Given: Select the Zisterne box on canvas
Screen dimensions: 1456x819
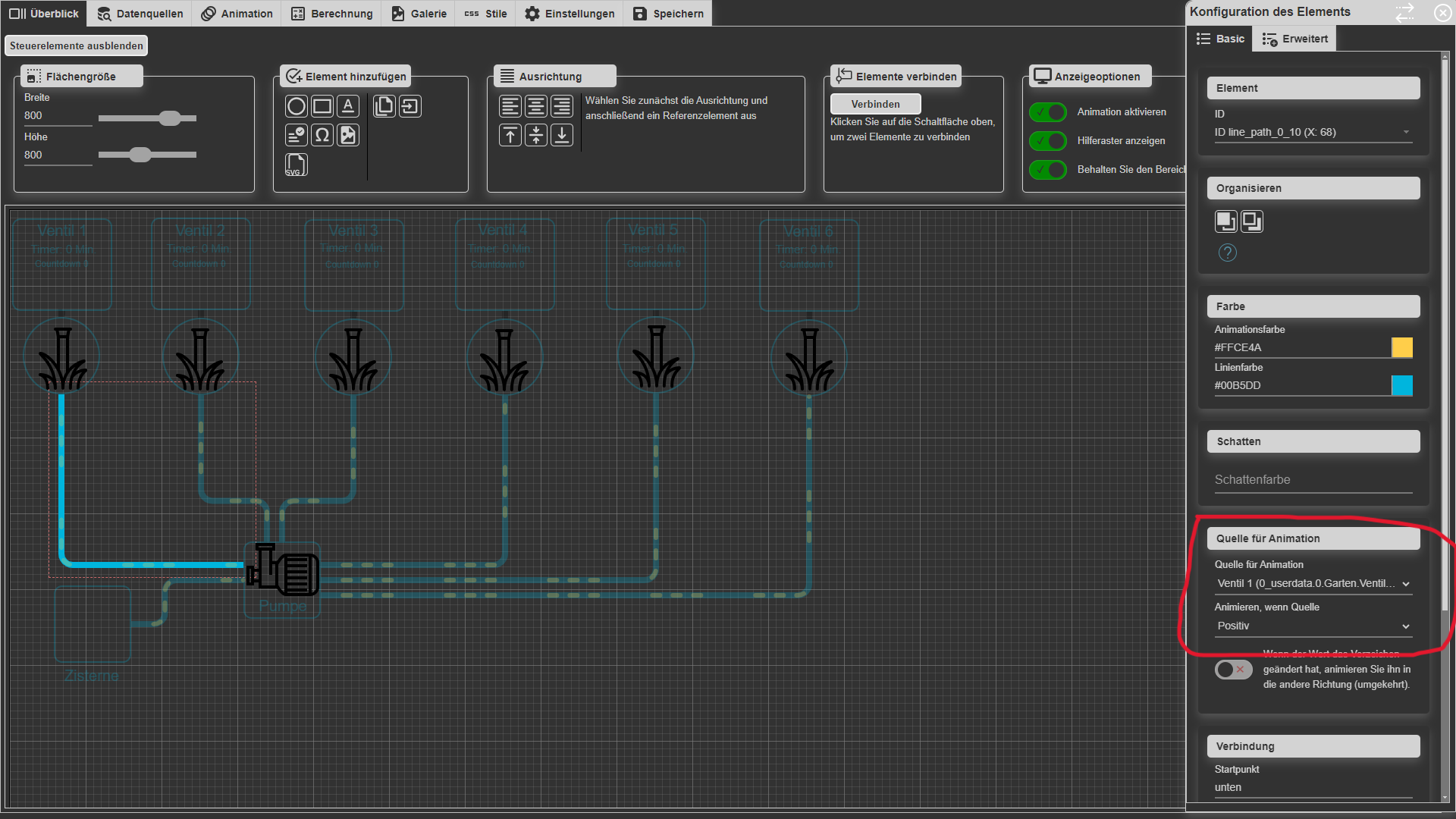Looking at the screenshot, I should click(x=93, y=625).
